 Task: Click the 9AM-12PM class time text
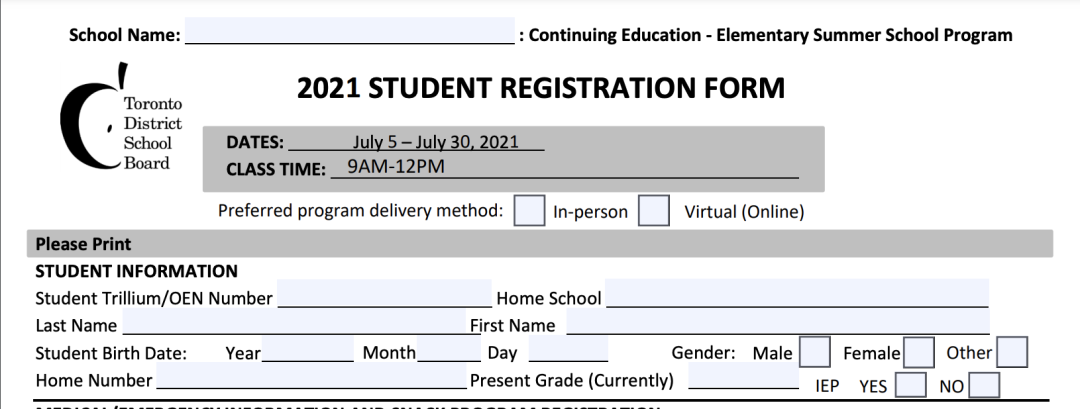pos(396,167)
